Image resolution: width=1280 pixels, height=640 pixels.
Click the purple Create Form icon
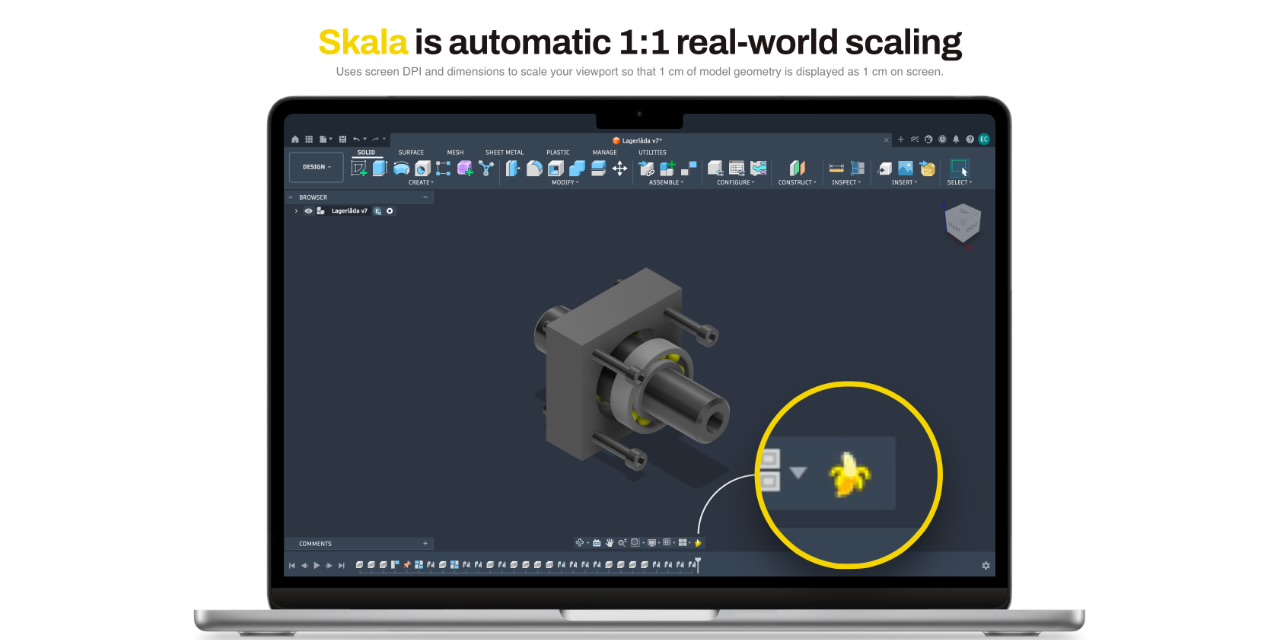pyautogui.click(x=465, y=168)
